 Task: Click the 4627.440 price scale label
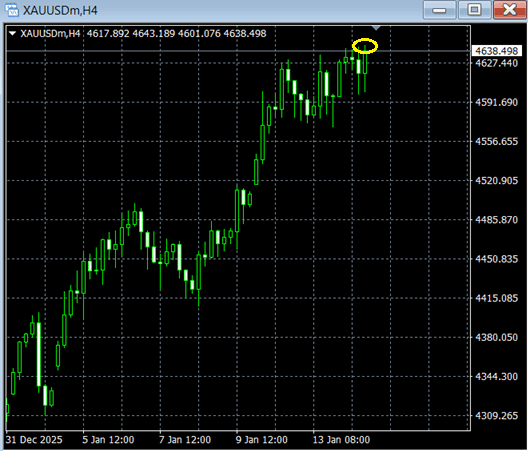pos(496,63)
